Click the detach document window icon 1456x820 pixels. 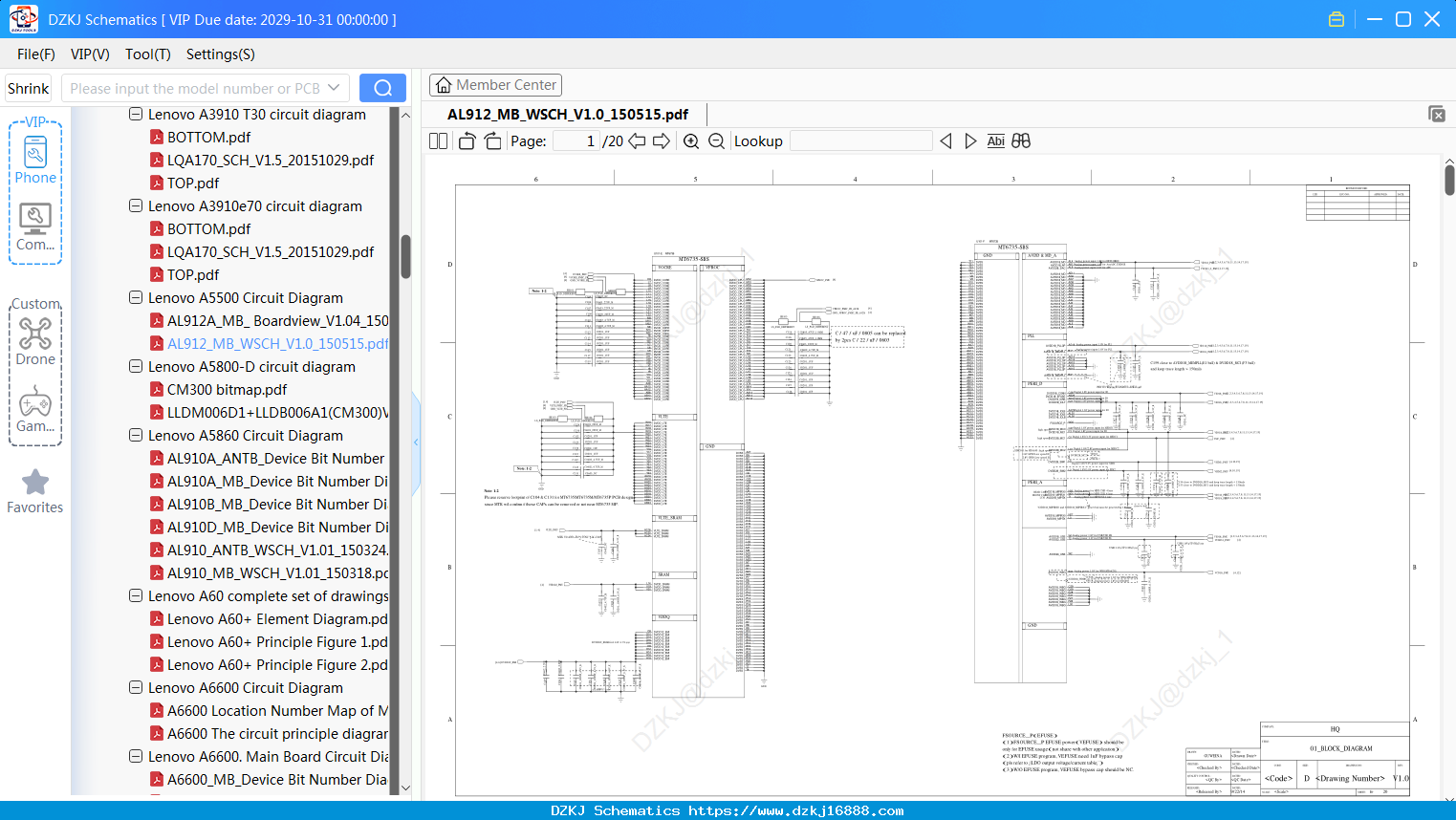1437,114
